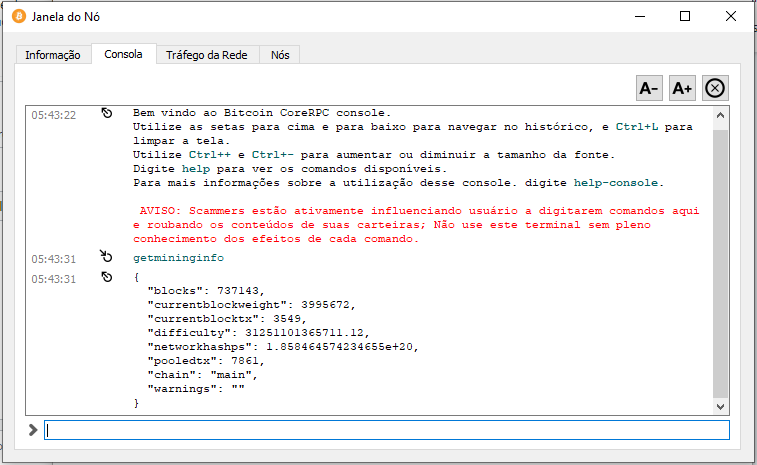Click the help-console keyword in welcome text
The width and height of the screenshot is (757, 465).
(x=616, y=183)
